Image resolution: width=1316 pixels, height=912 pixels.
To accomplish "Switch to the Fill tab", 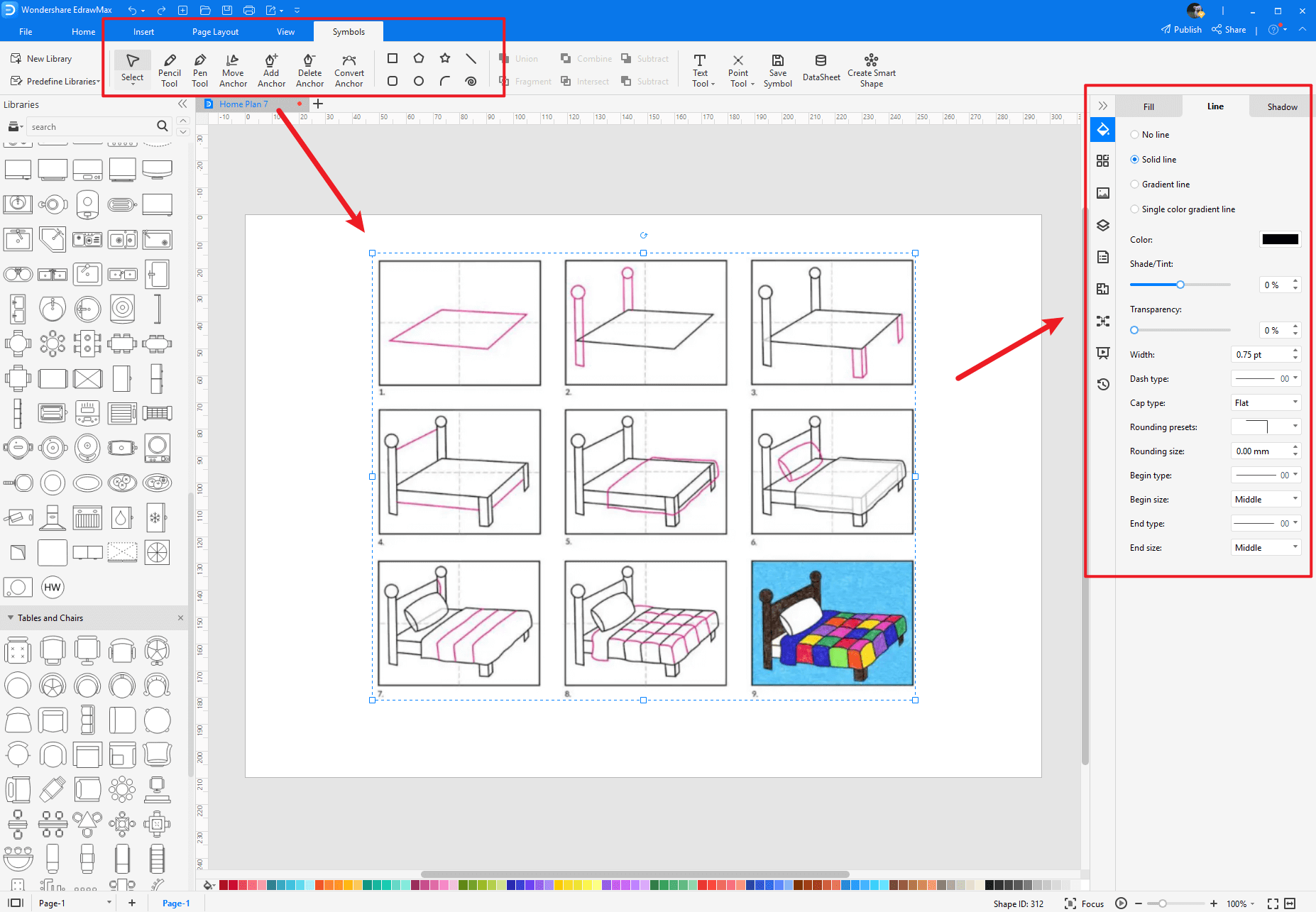I will (1148, 107).
